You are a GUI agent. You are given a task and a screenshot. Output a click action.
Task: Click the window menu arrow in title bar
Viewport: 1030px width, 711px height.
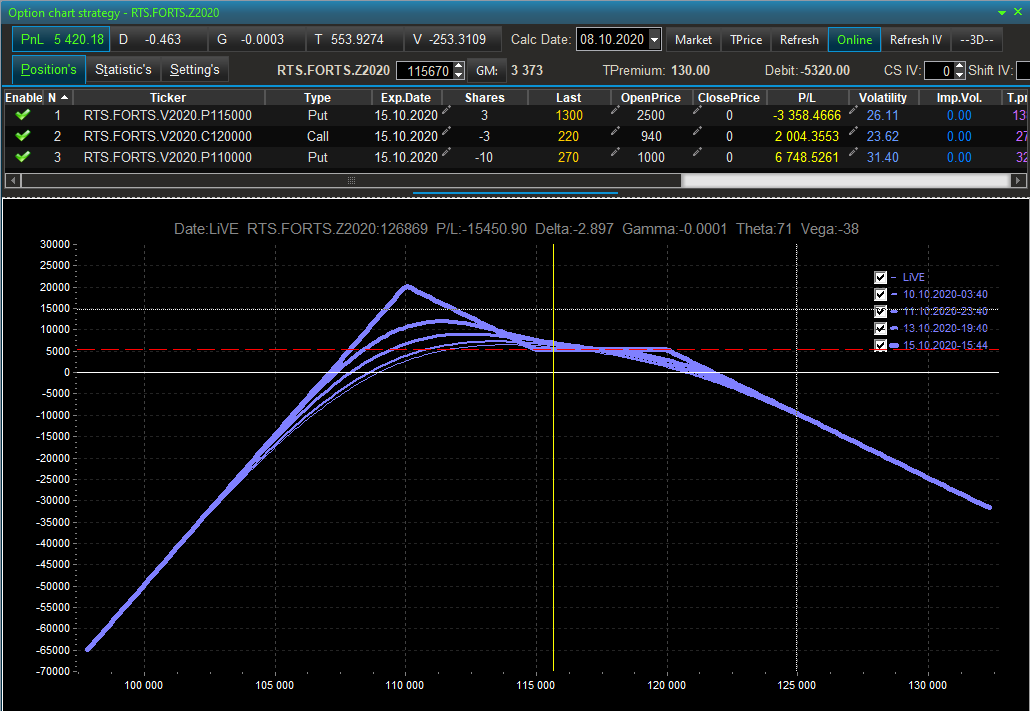(1003, 12)
